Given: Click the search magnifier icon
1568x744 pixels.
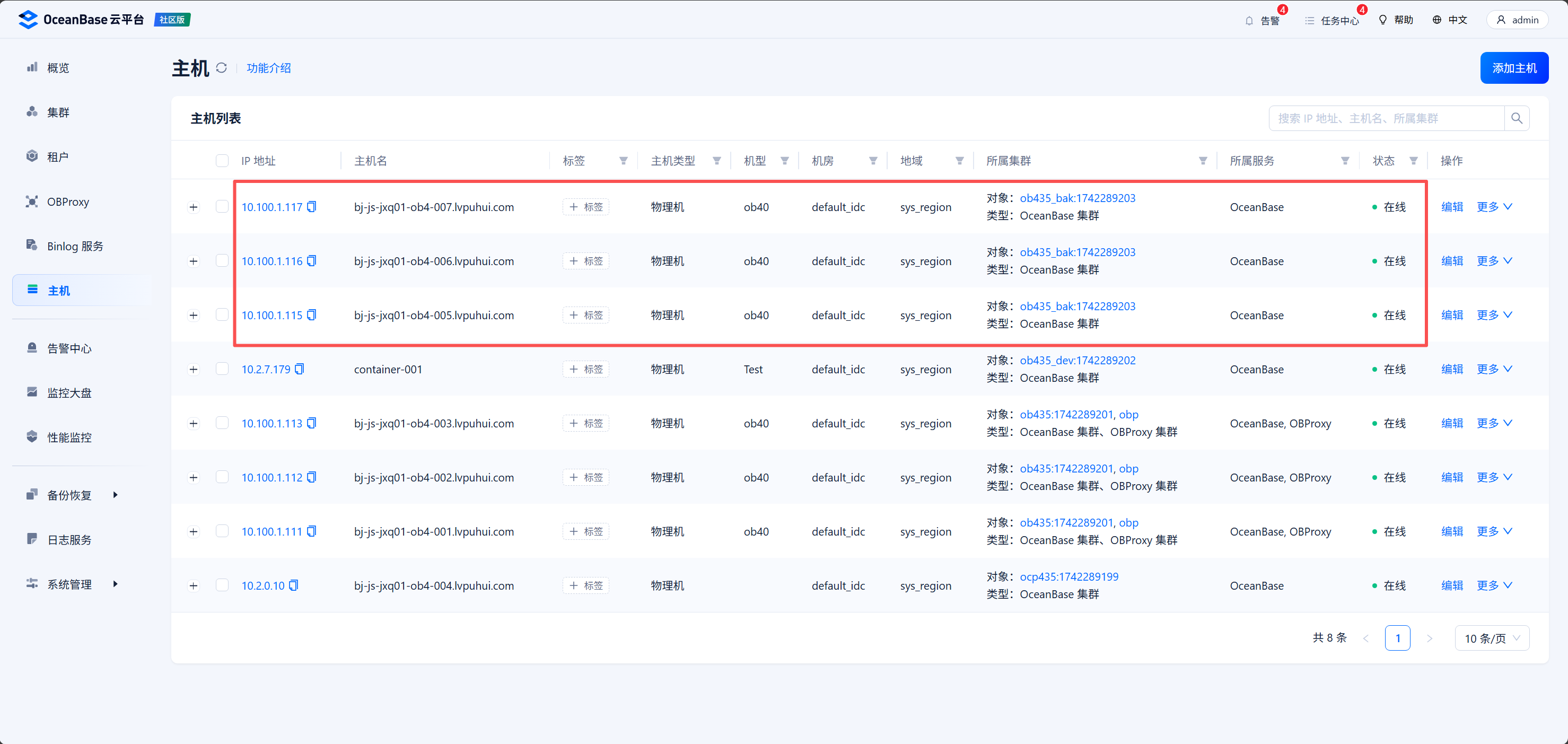Looking at the screenshot, I should coord(1516,118).
